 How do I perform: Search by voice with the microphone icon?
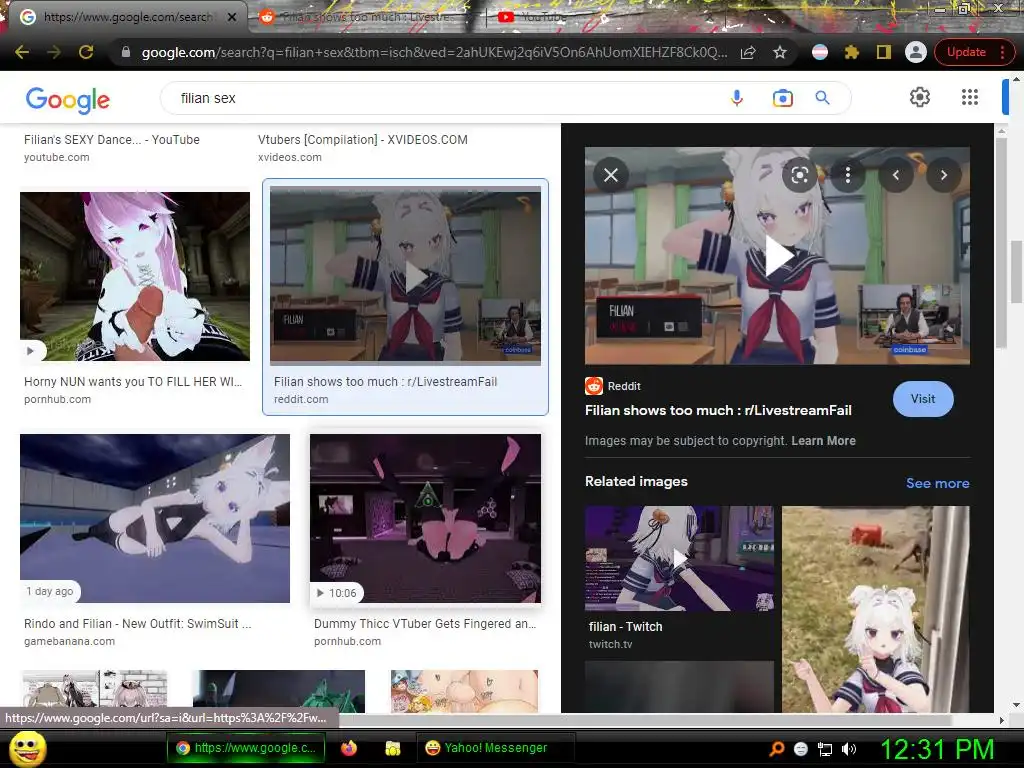737,98
